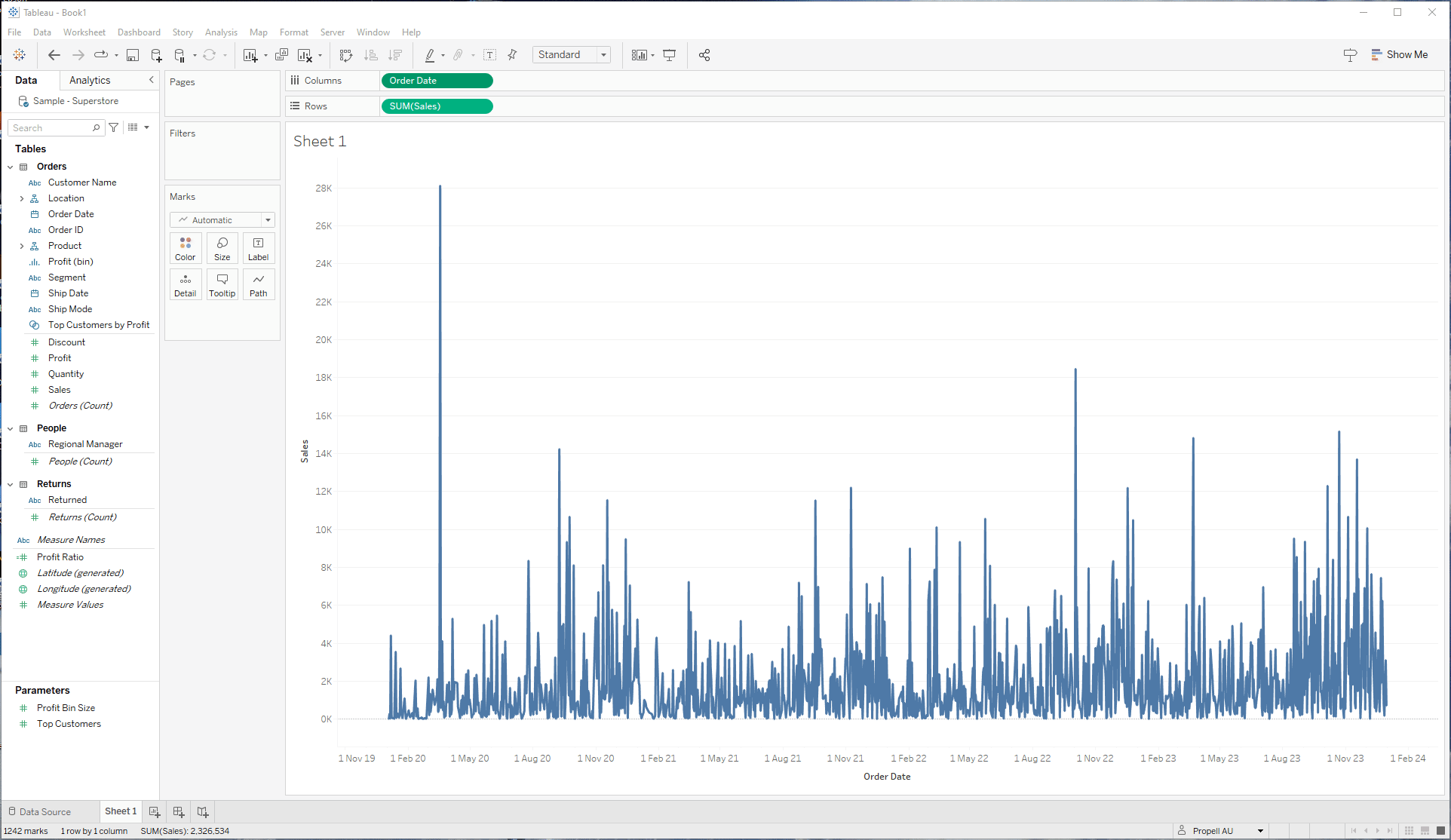Open the Analysis menu
The image size is (1451, 840).
coord(221,32)
